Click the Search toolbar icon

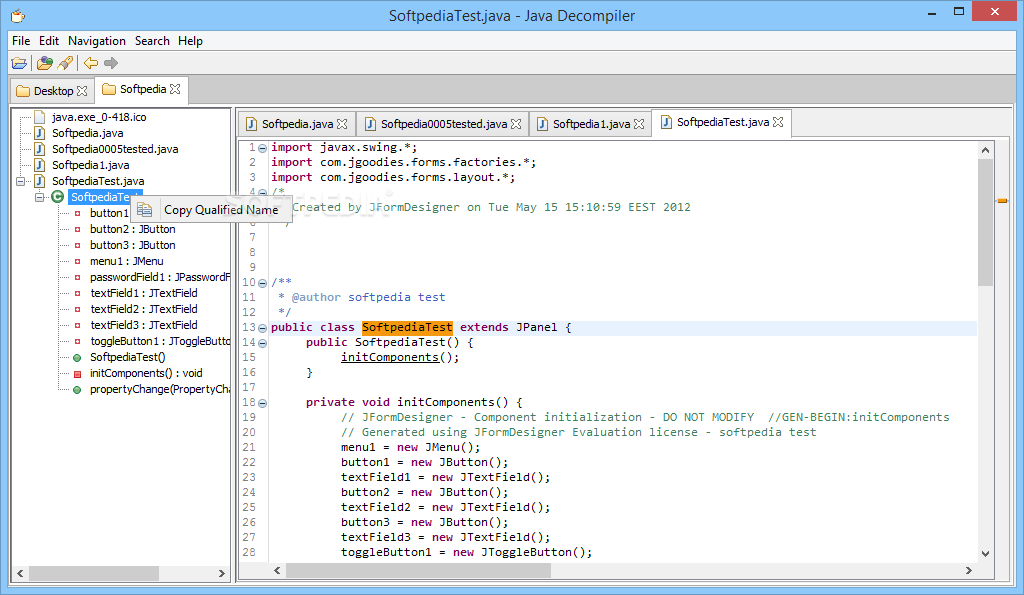[x=66, y=63]
